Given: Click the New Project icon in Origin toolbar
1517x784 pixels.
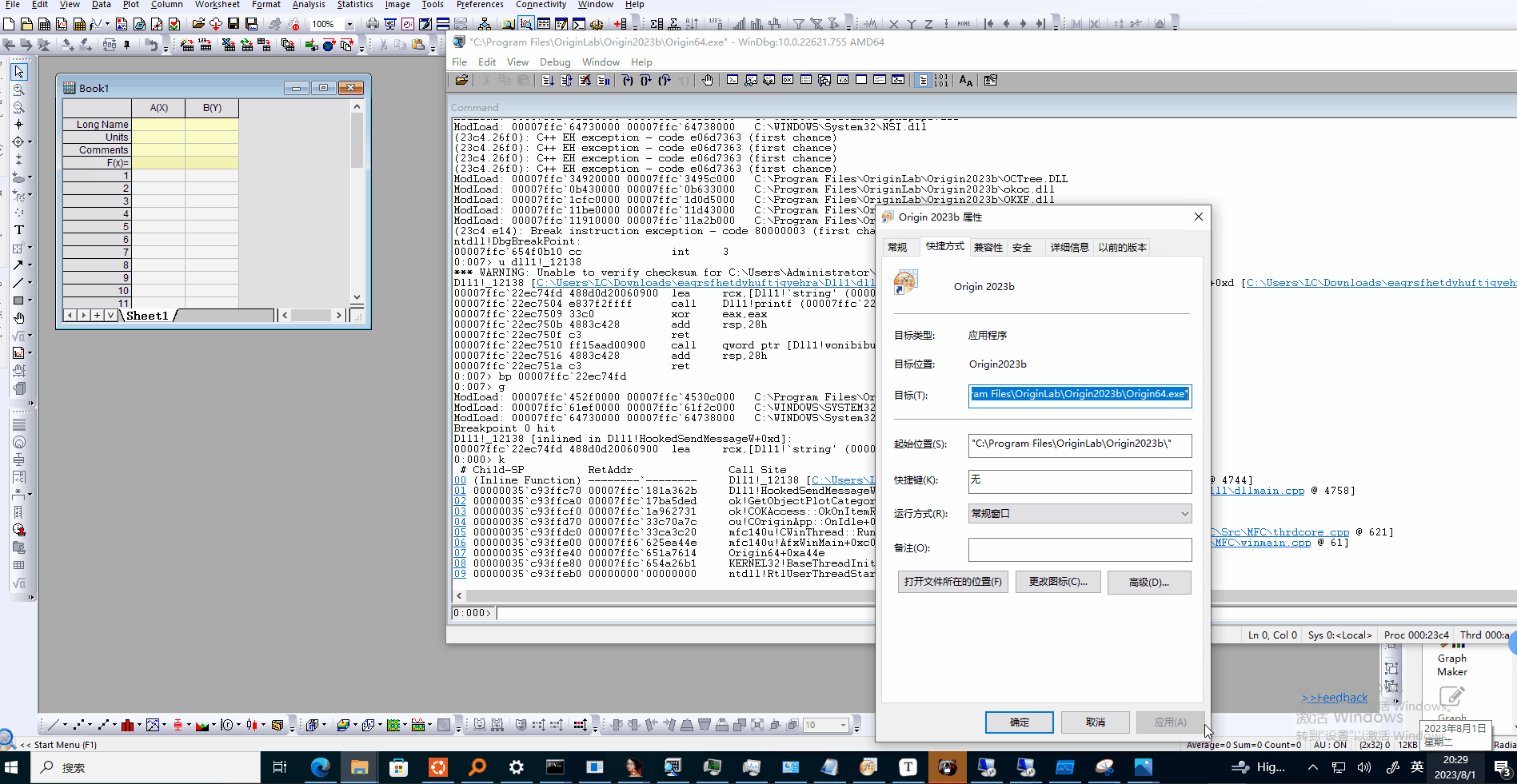Looking at the screenshot, I should click(9, 24).
